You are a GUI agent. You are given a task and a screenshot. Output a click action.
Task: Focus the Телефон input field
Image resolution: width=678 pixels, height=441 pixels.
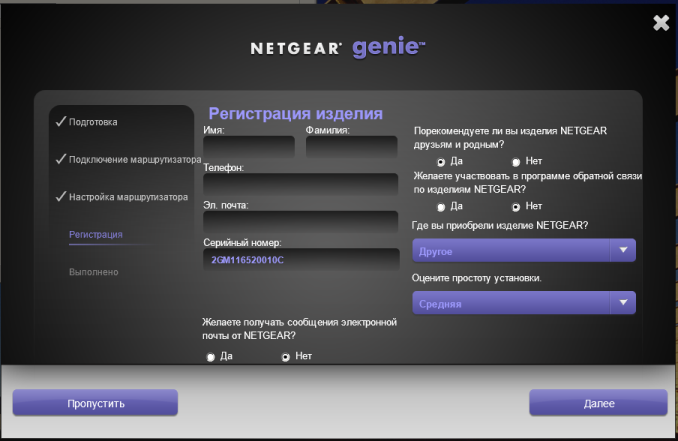click(x=301, y=184)
